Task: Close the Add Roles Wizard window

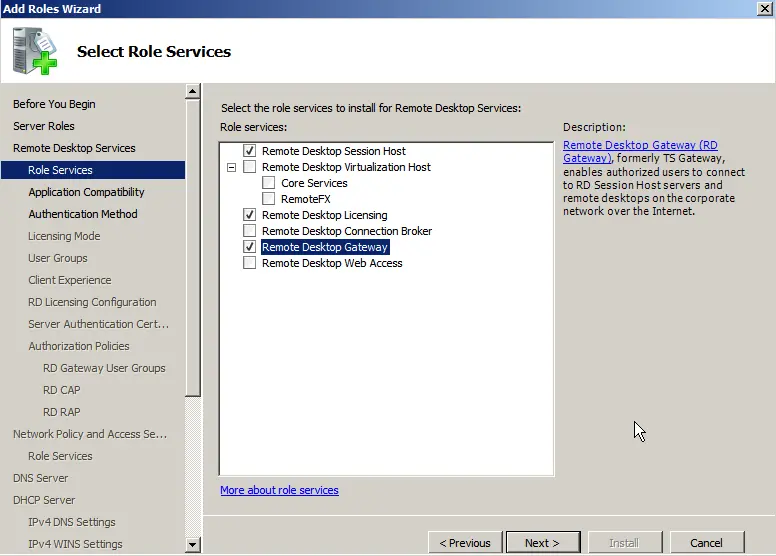Action: pos(764,9)
